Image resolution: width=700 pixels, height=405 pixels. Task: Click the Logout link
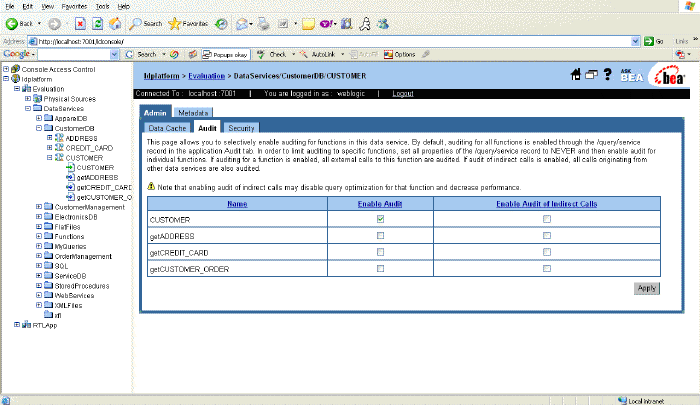(x=403, y=93)
